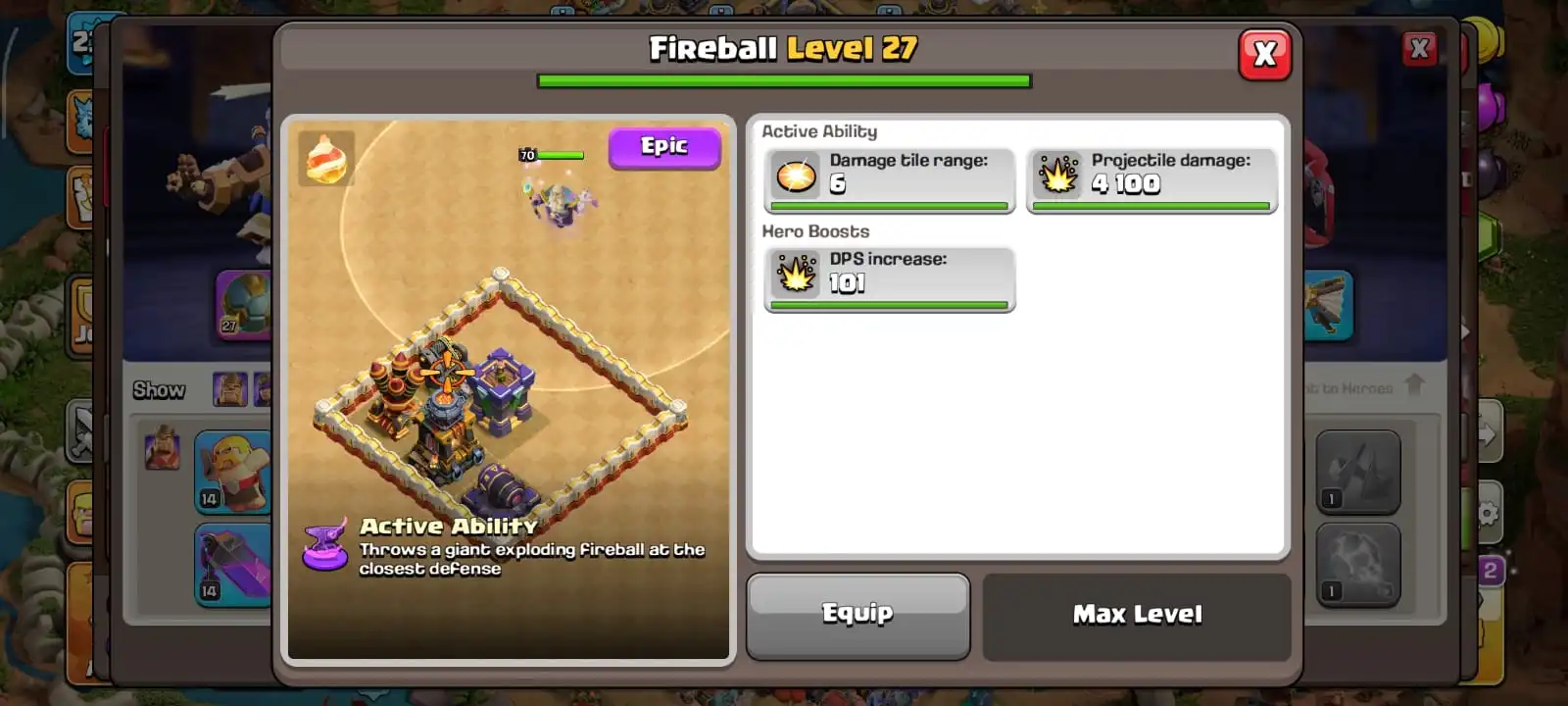Screen dimensions: 1568x706
Task: Tap the Projectile damage explosion icon
Action: [x=1058, y=176]
